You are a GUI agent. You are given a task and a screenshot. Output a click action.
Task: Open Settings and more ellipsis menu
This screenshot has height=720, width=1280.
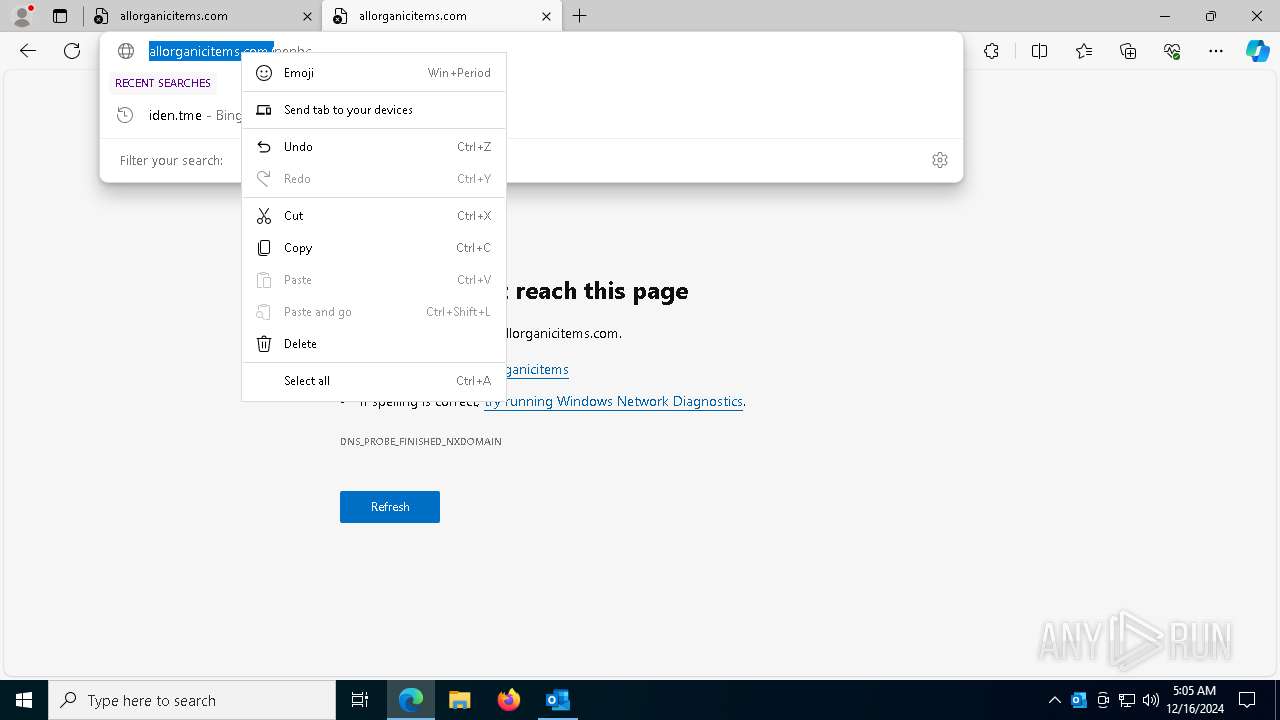(1216, 51)
